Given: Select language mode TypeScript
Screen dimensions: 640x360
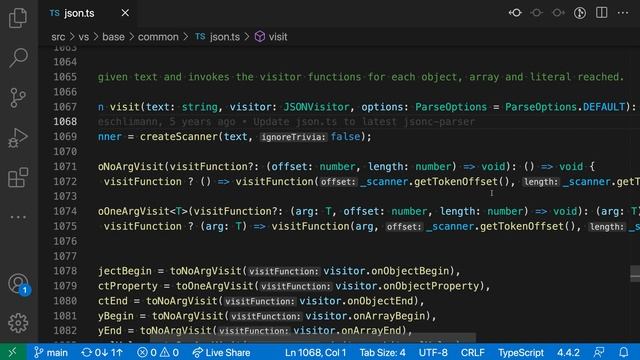Looking at the screenshot, I should tap(521, 352).
